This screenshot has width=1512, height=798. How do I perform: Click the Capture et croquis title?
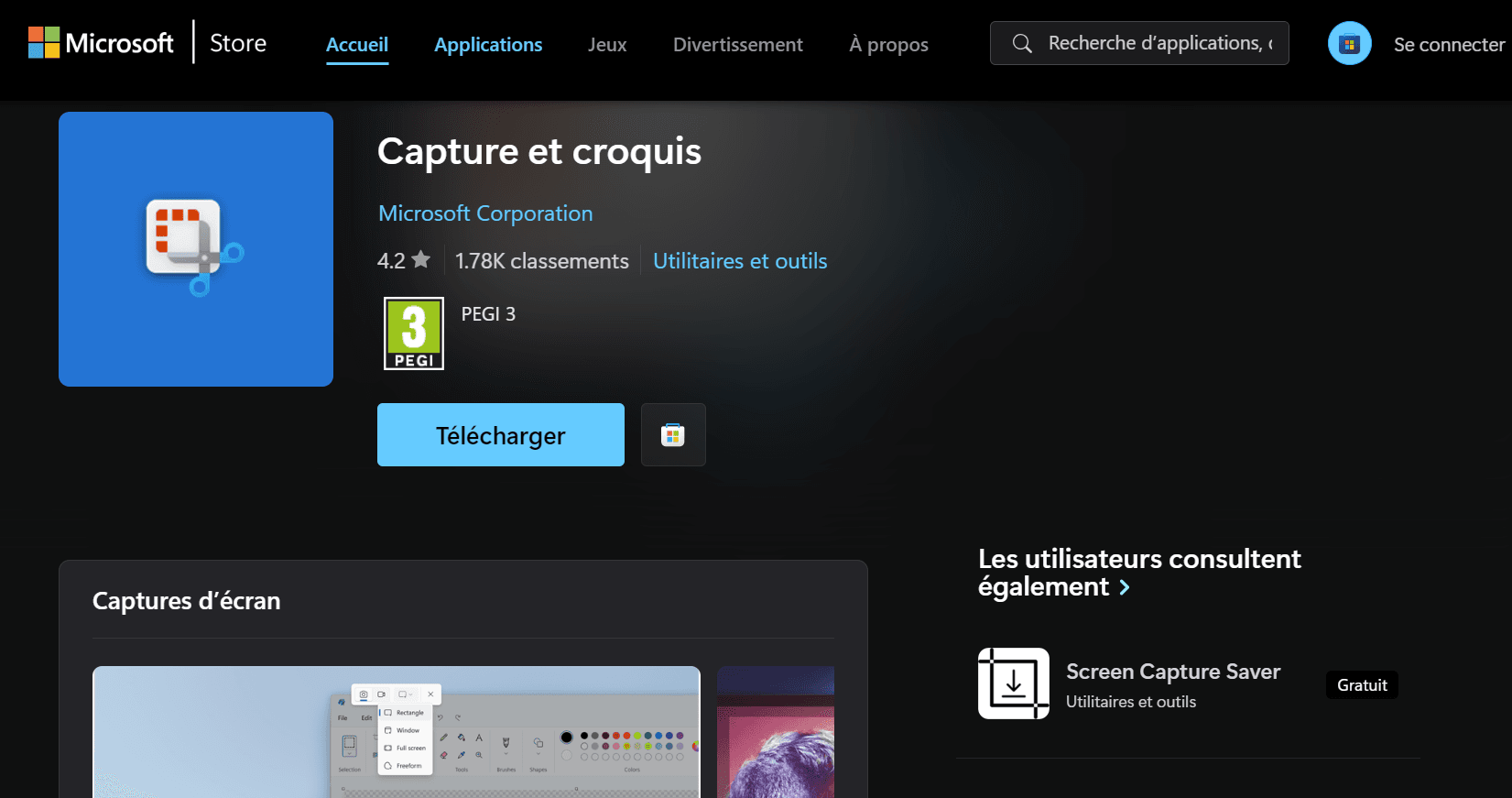coord(539,152)
